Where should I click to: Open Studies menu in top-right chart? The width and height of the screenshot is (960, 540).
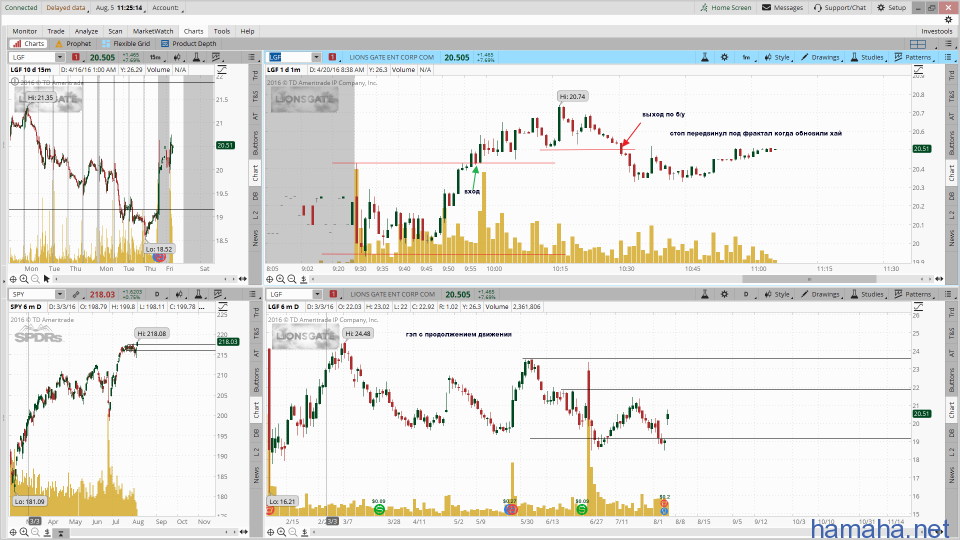[x=868, y=57]
